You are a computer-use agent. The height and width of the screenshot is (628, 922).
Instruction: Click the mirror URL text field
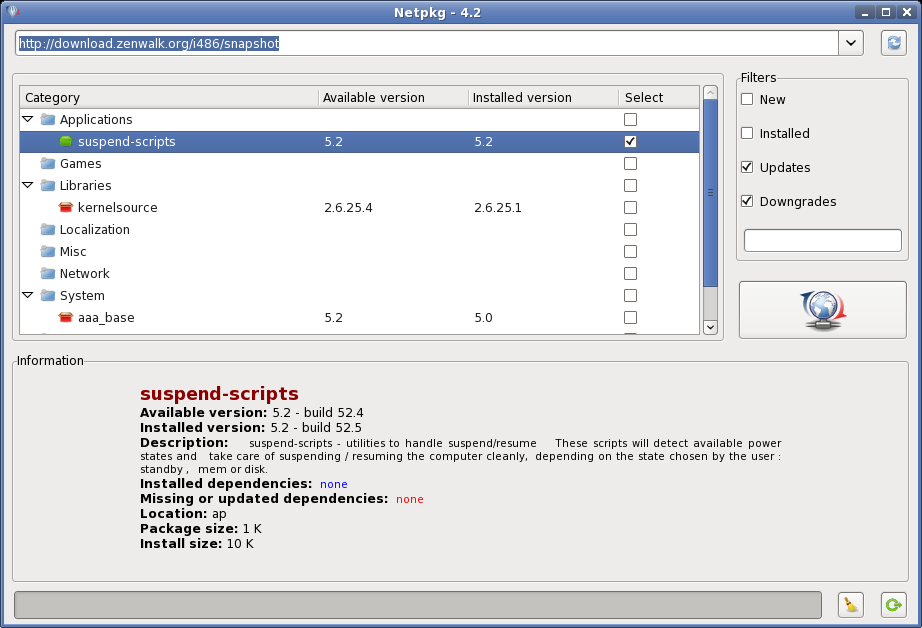pos(427,43)
